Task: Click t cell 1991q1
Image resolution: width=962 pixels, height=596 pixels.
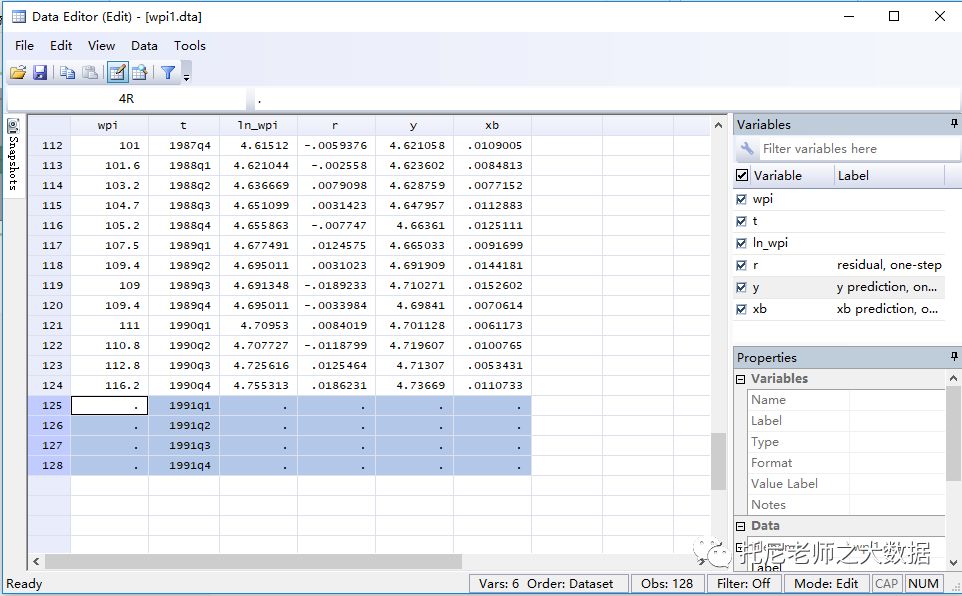Action: [183, 406]
